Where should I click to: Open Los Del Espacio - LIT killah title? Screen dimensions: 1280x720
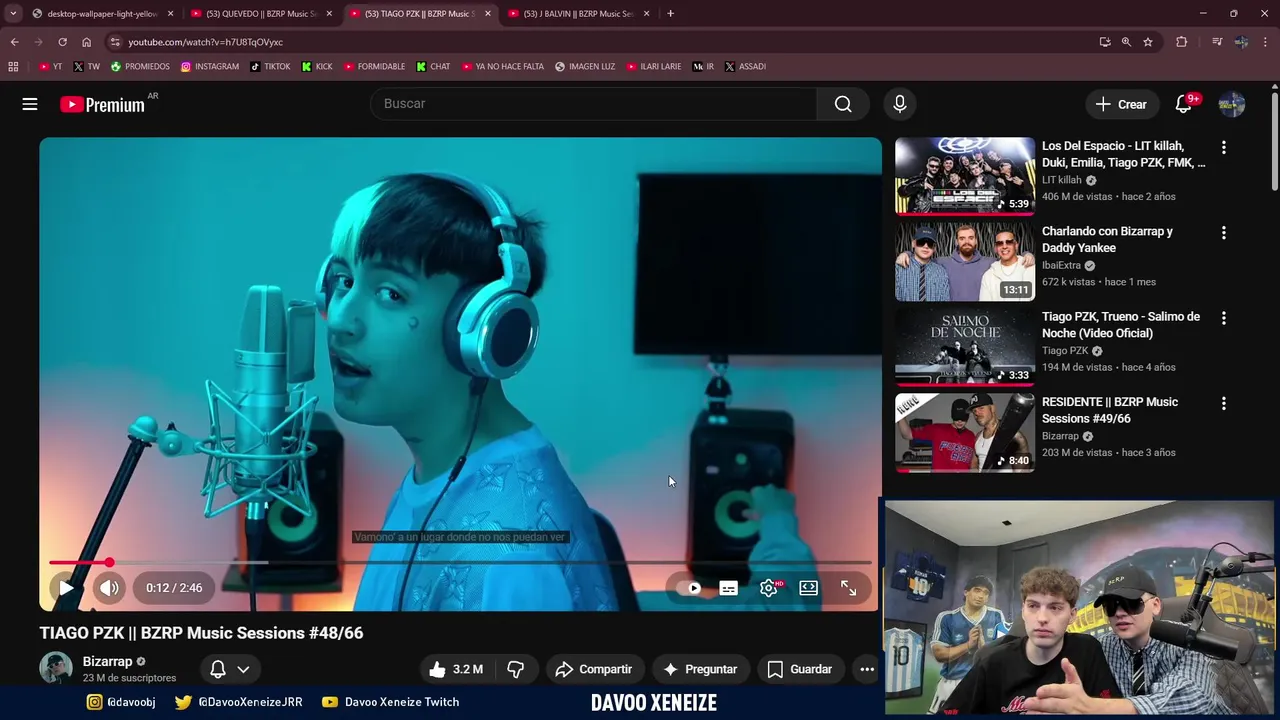[1124, 154]
